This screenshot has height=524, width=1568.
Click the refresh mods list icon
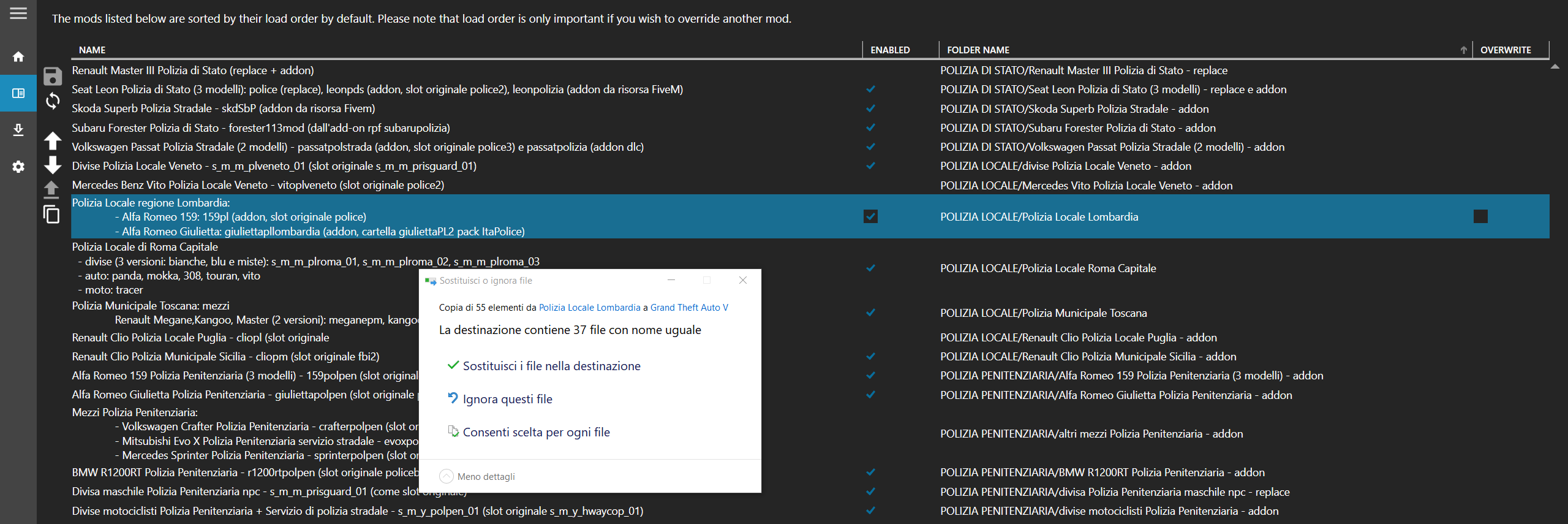[x=53, y=101]
